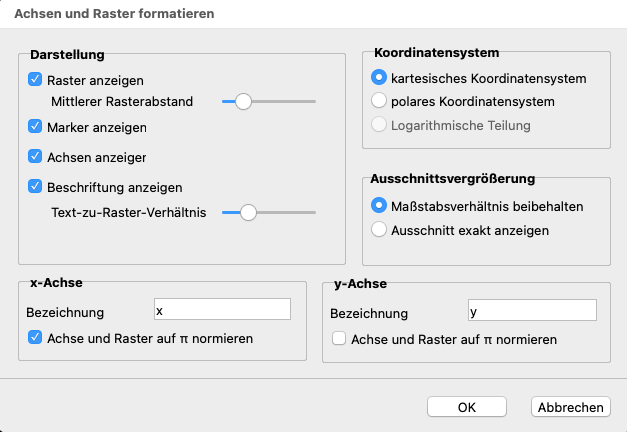Click the Abbrechen button
This screenshot has height=432, width=627.
(x=570, y=407)
